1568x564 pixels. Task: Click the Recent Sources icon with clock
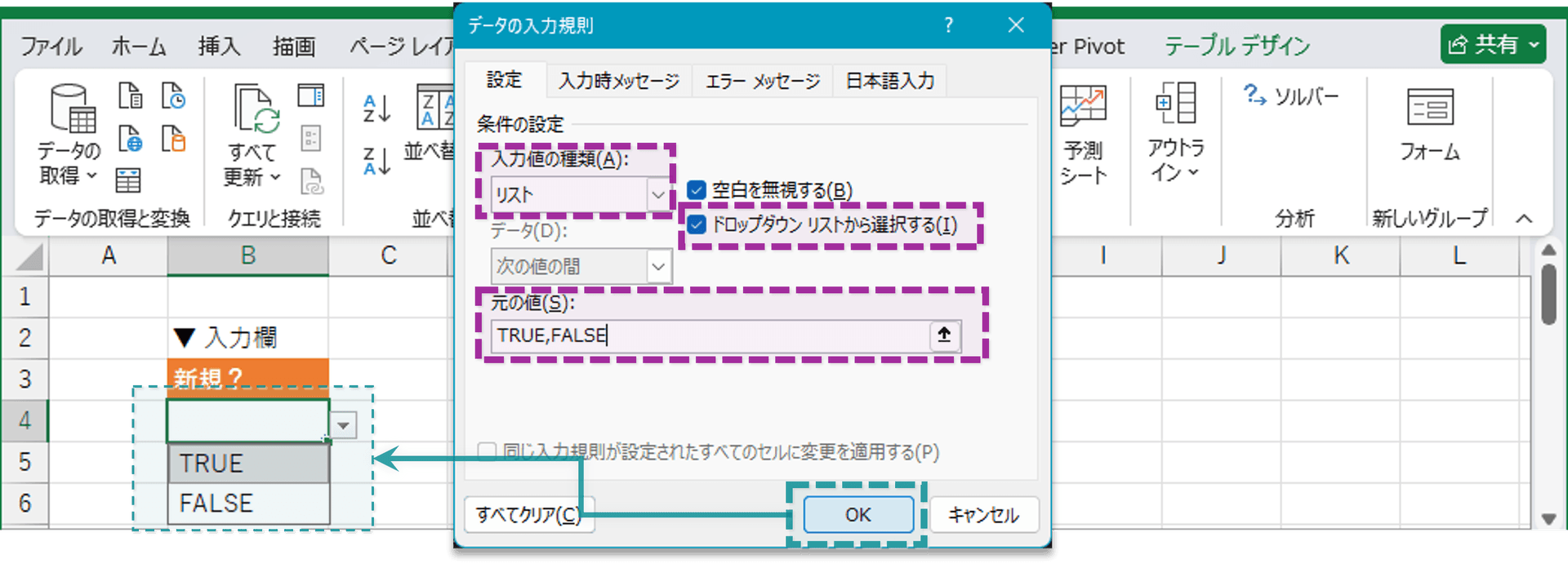point(173,95)
